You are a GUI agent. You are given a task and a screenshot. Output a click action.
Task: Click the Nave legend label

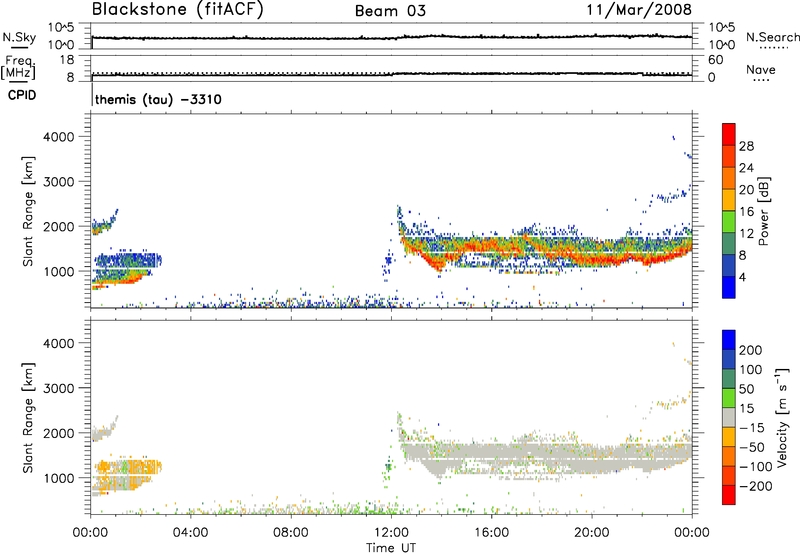(761, 70)
